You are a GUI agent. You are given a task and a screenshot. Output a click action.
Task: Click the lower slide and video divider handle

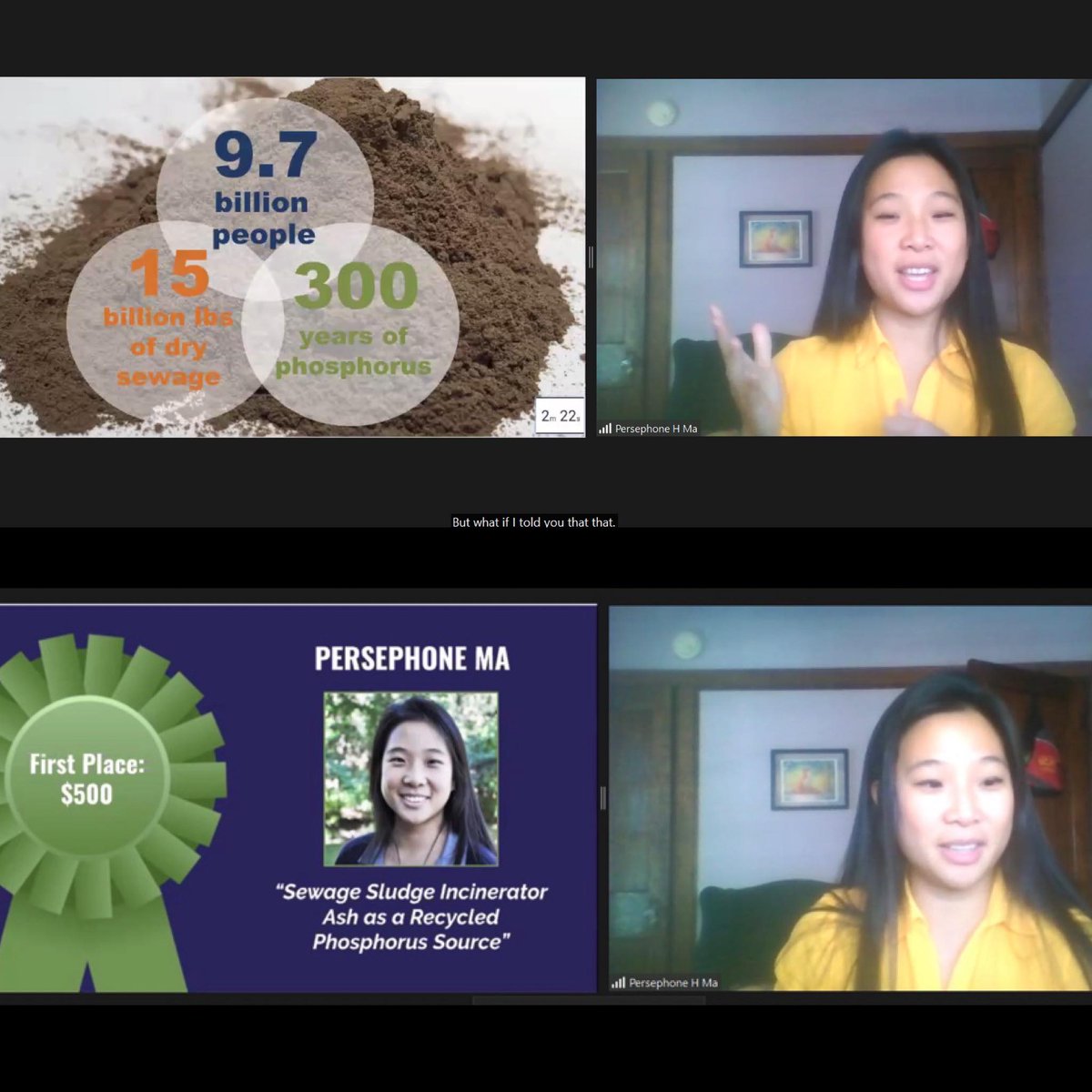[602, 798]
